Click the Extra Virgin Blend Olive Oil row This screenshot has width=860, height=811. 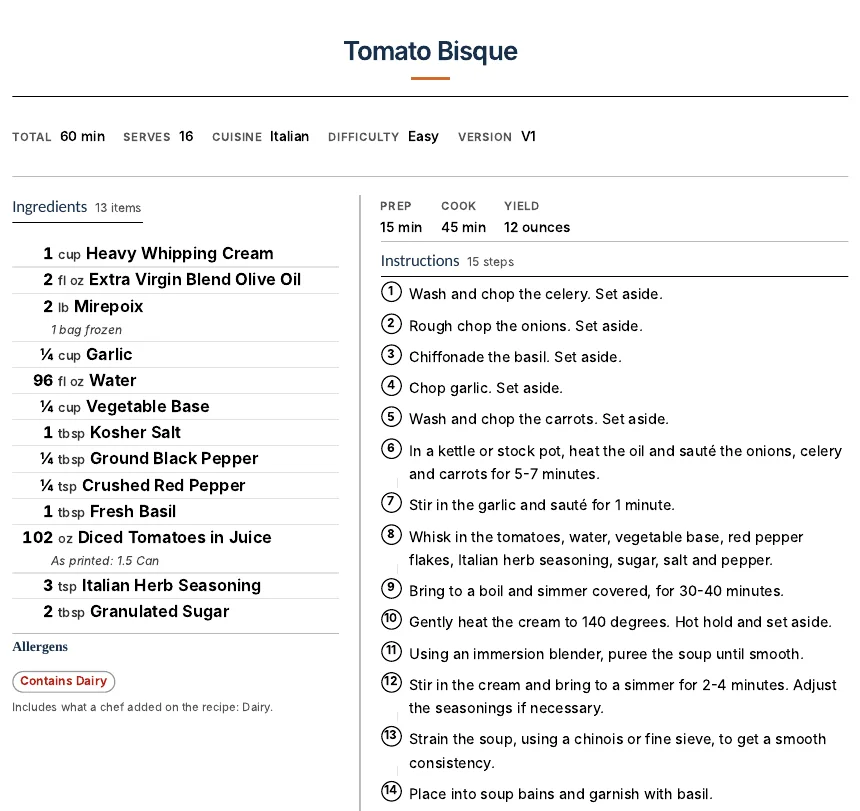pos(176,280)
